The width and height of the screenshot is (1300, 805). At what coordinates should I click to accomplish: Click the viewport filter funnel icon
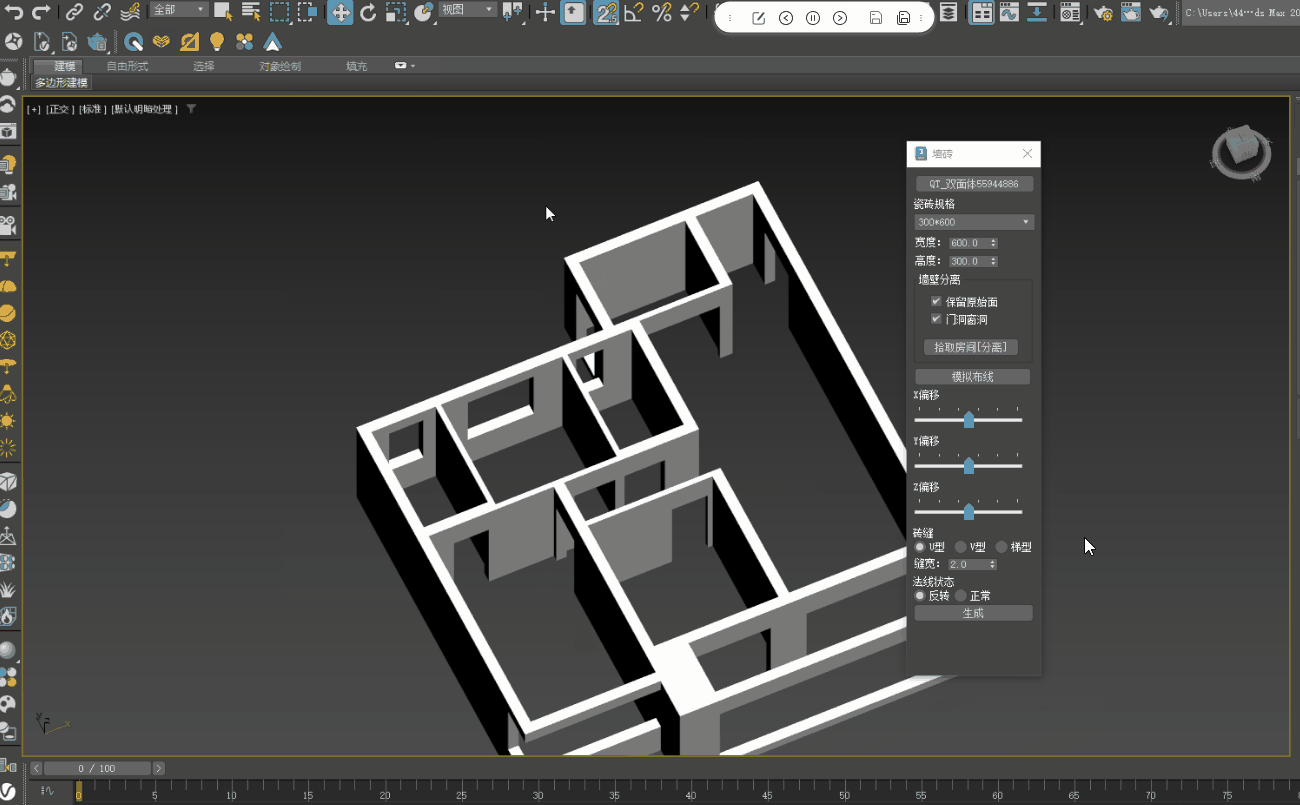tap(191, 109)
